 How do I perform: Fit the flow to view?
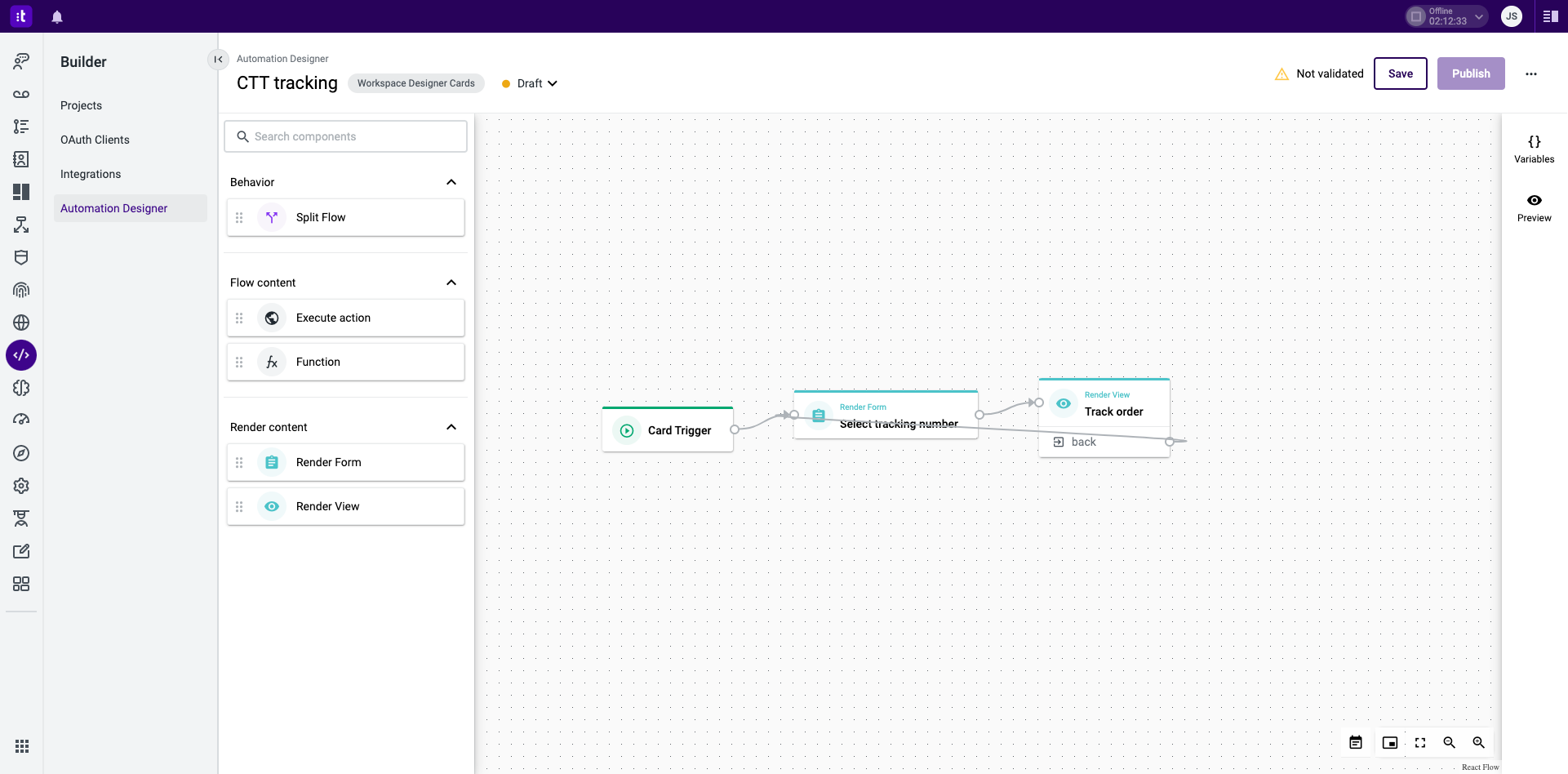tap(1420, 742)
